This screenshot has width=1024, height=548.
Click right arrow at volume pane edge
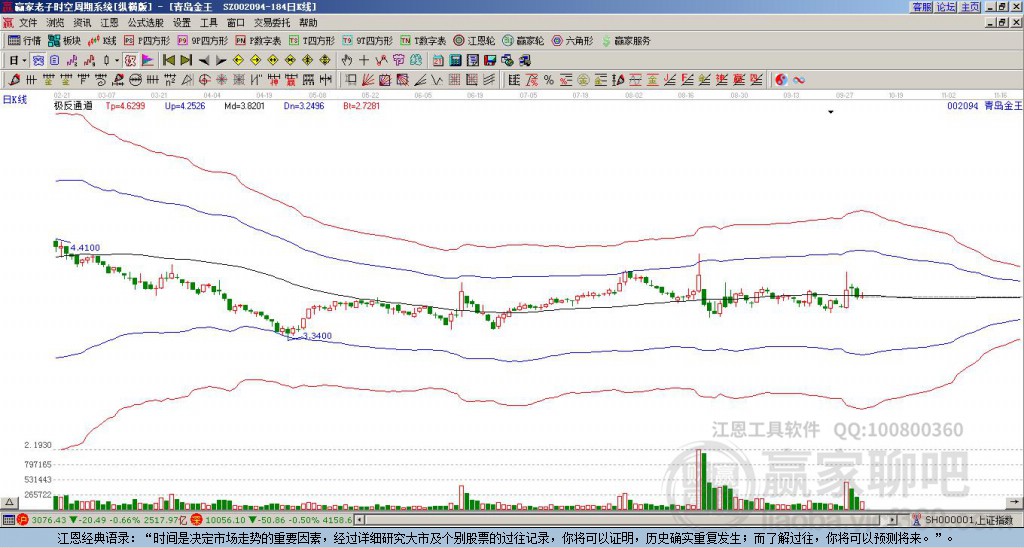pos(1014,502)
